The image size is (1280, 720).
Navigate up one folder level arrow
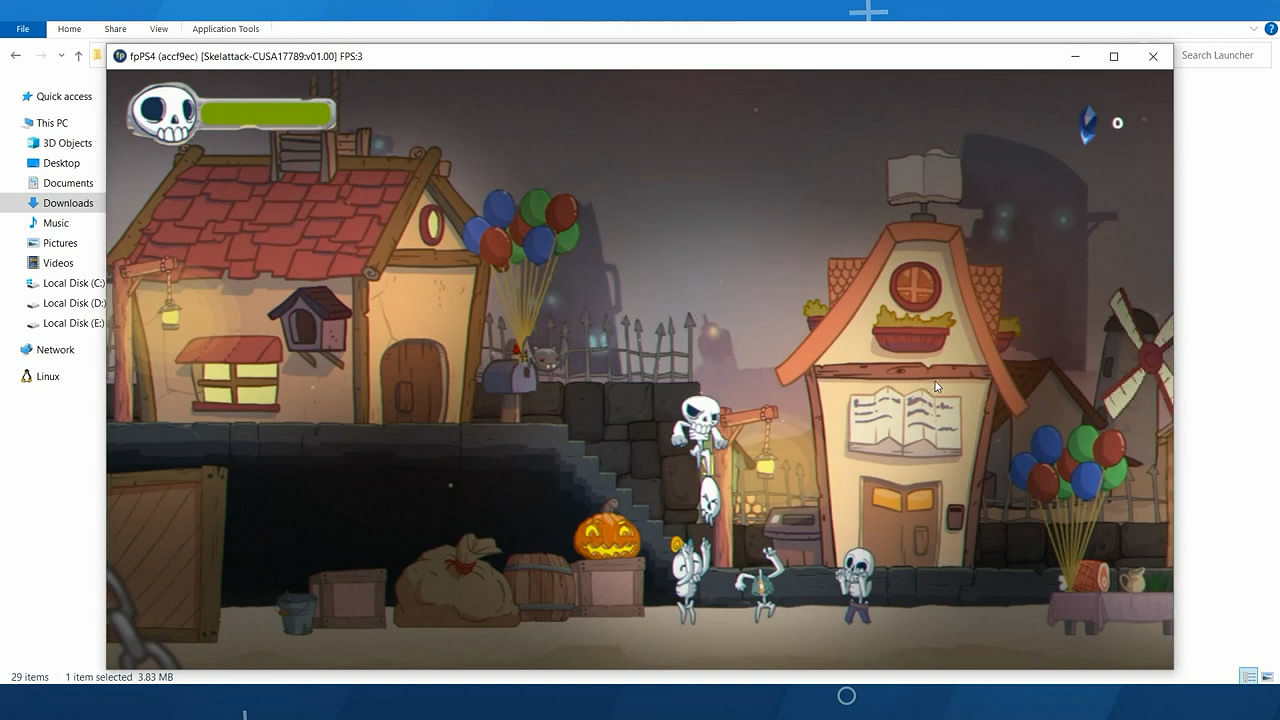(78, 56)
